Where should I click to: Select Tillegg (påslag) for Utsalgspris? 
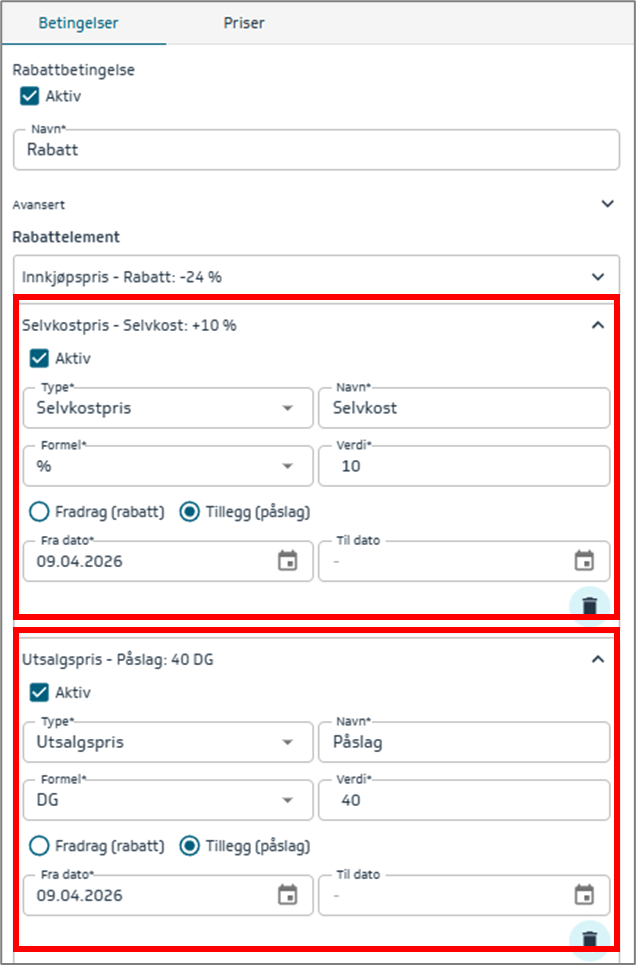188,846
